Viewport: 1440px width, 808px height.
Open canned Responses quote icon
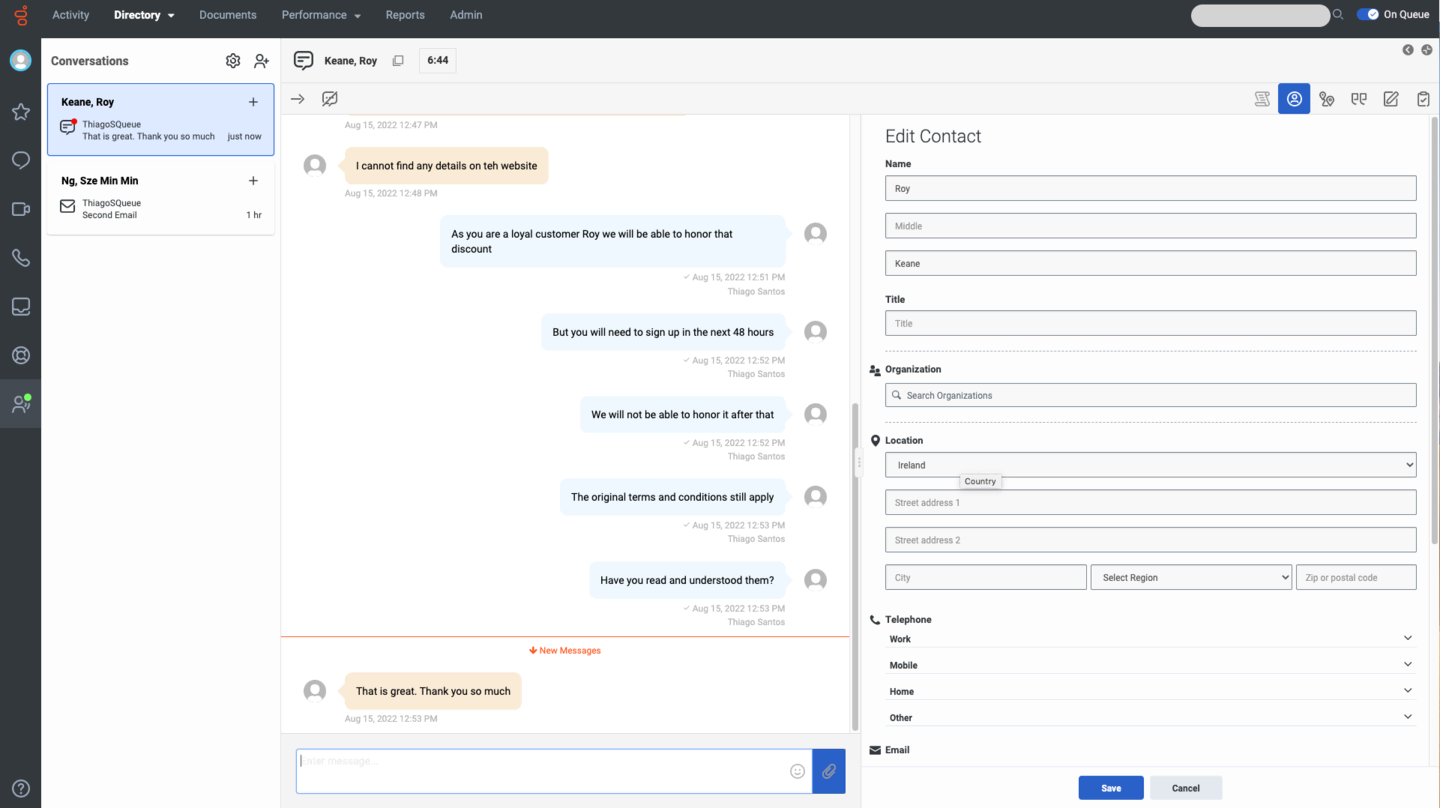1358,99
